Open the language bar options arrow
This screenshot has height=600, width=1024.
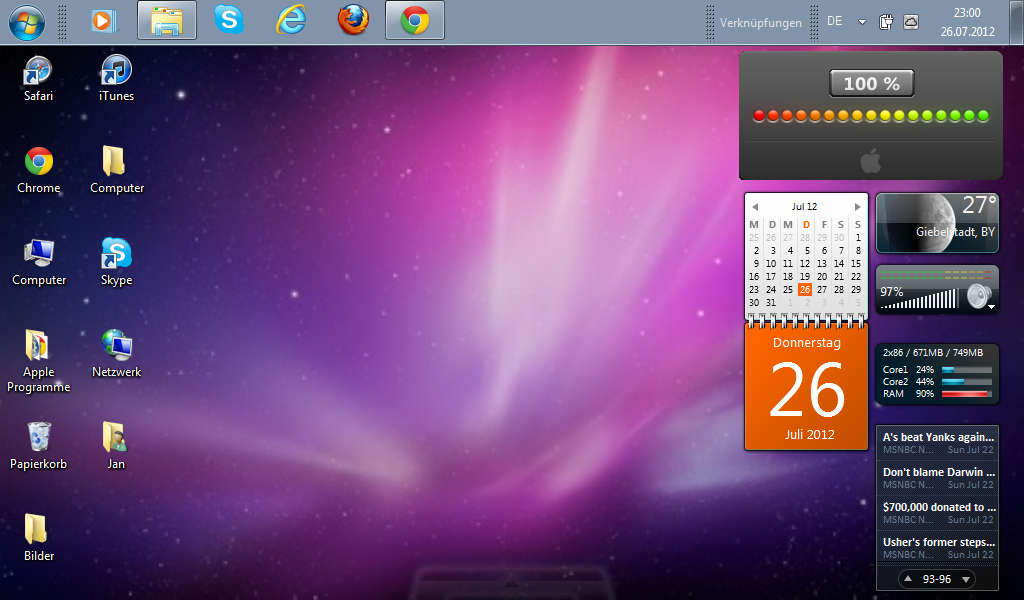coord(862,22)
